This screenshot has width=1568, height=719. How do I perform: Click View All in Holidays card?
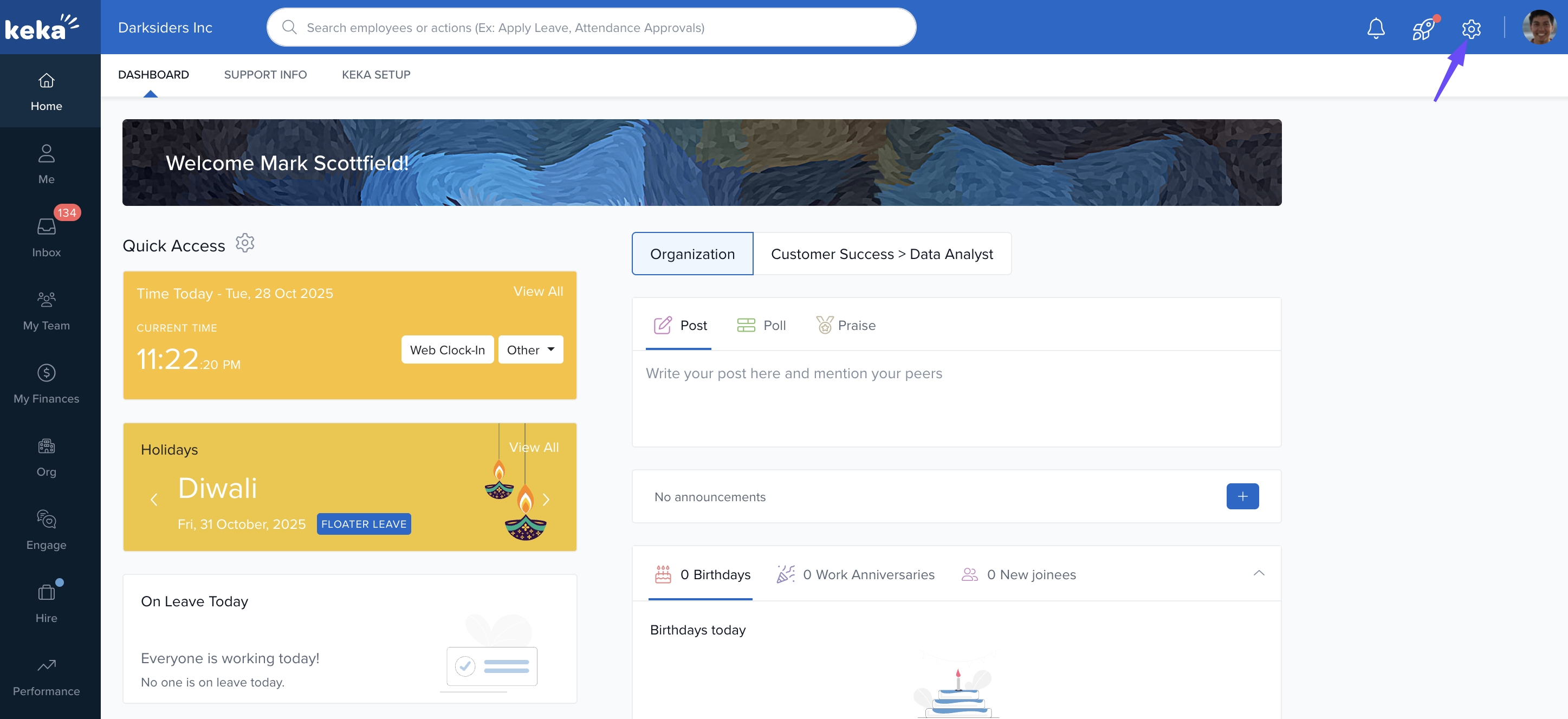click(x=533, y=448)
